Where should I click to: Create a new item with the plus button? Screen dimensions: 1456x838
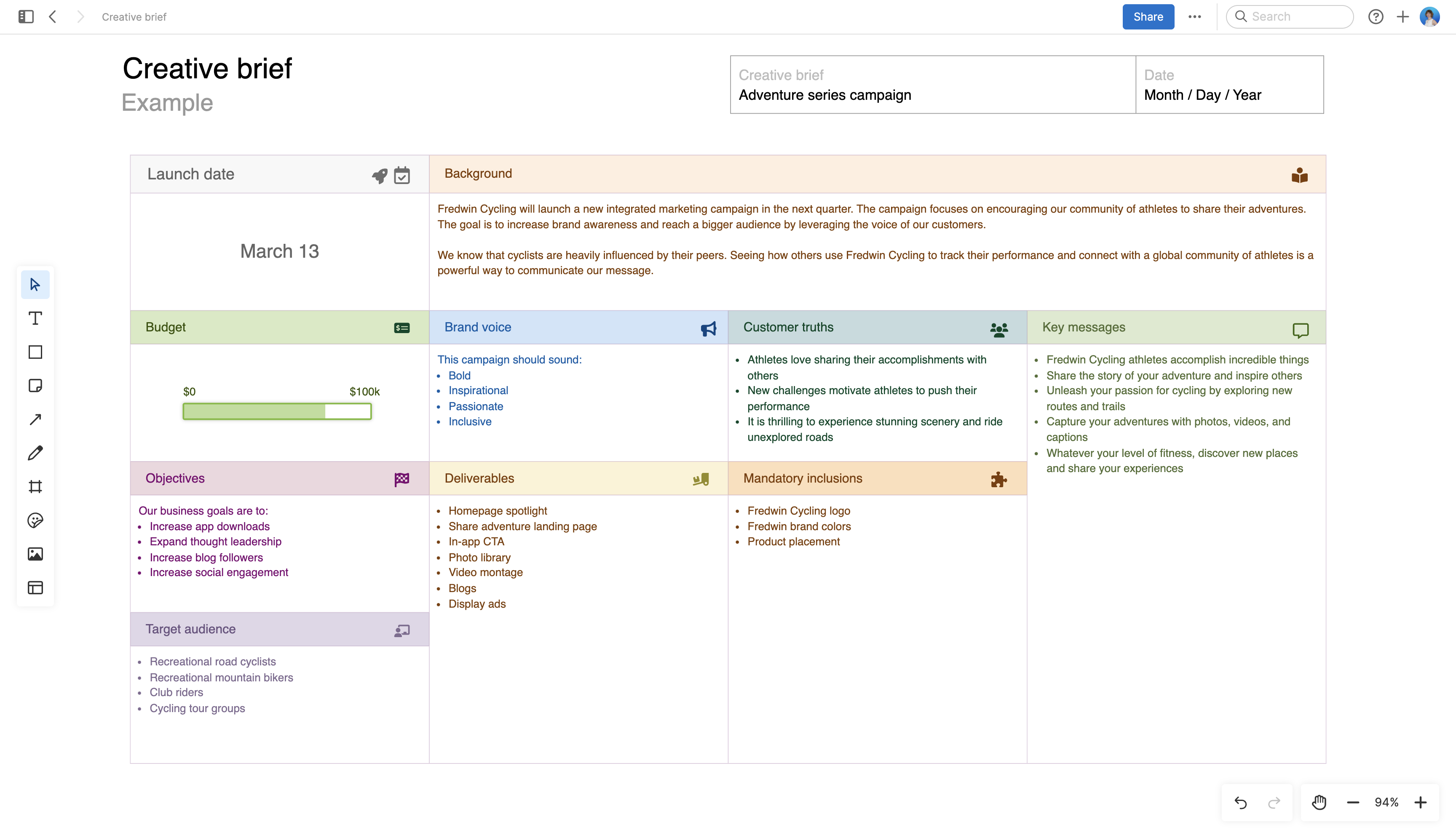pos(1402,17)
